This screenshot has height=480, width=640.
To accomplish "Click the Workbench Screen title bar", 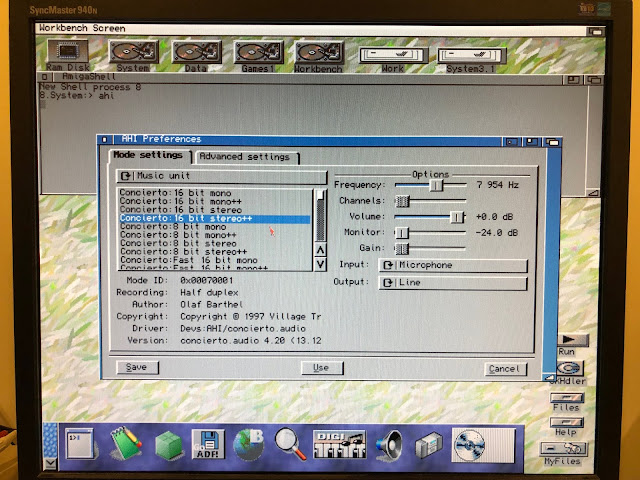I will (310, 29).
